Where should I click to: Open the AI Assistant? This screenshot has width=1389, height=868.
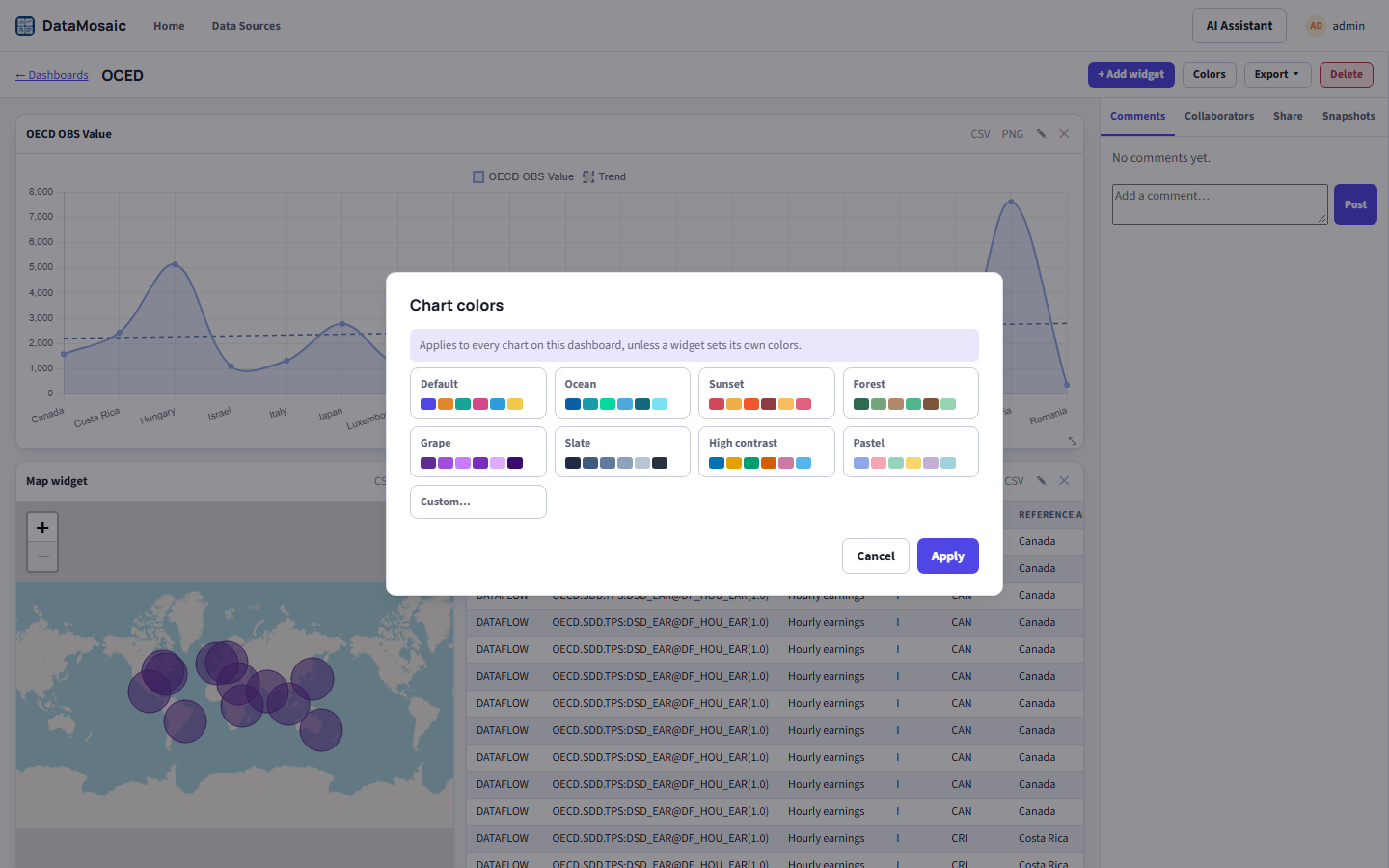click(1239, 26)
